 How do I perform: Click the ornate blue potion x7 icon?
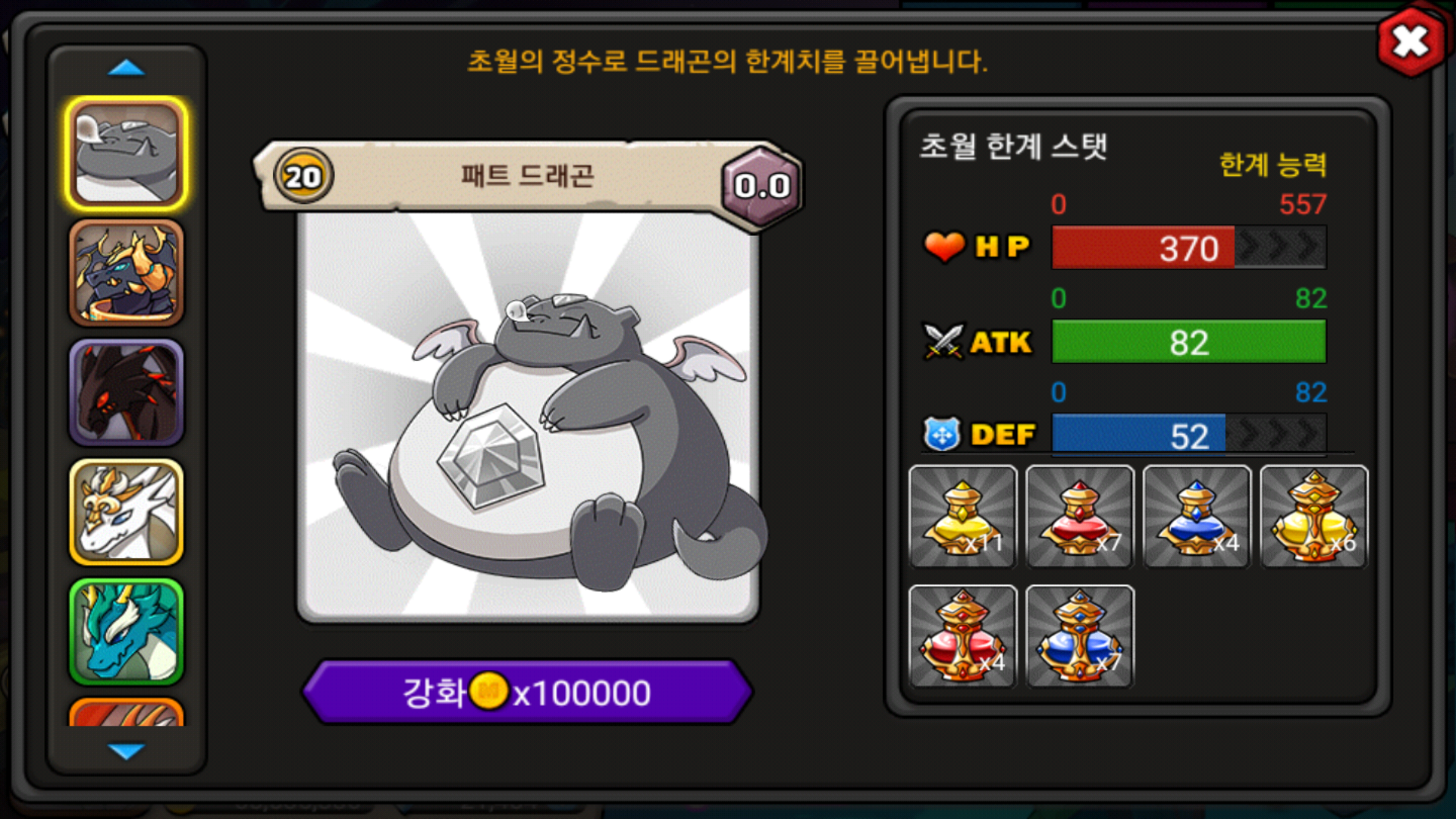tap(1080, 636)
